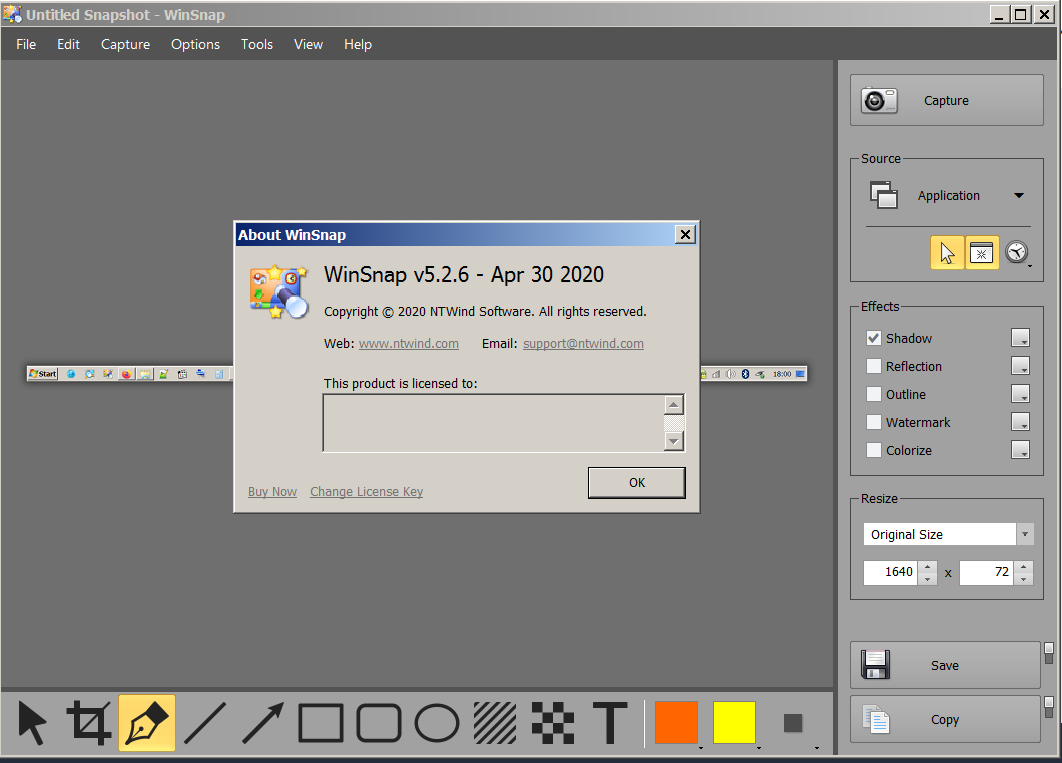1062x763 pixels.
Task: Toggle the window background option icon
Action: pos(981,253)
